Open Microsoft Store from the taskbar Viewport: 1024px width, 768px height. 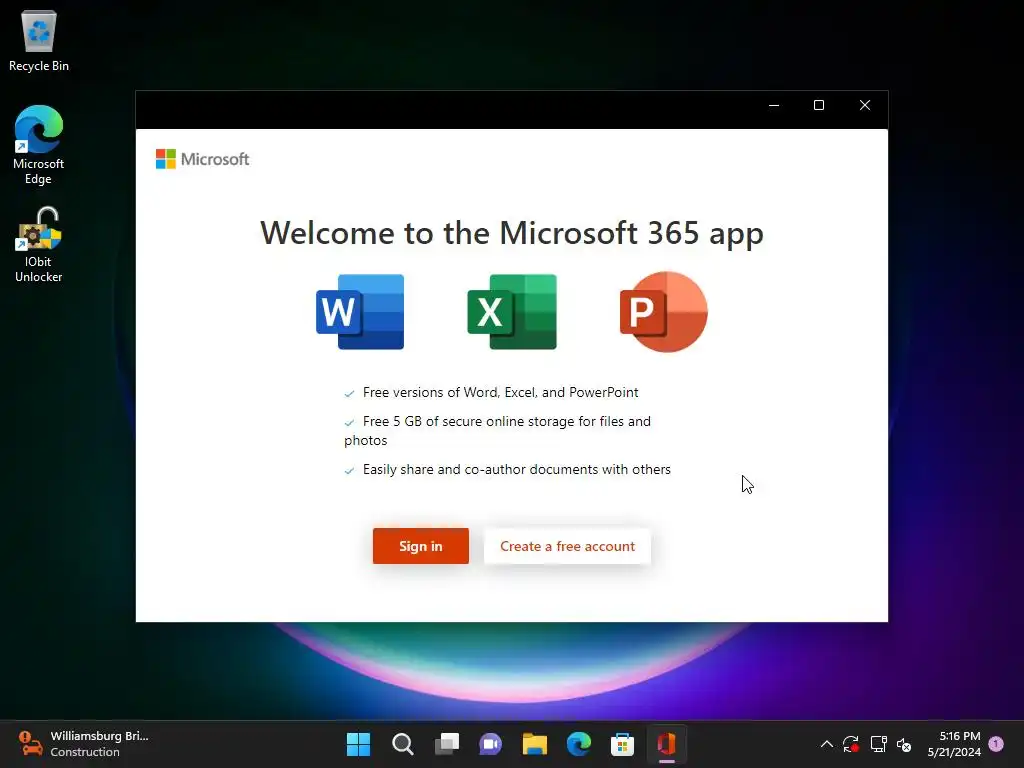click(x=622, y=744)
